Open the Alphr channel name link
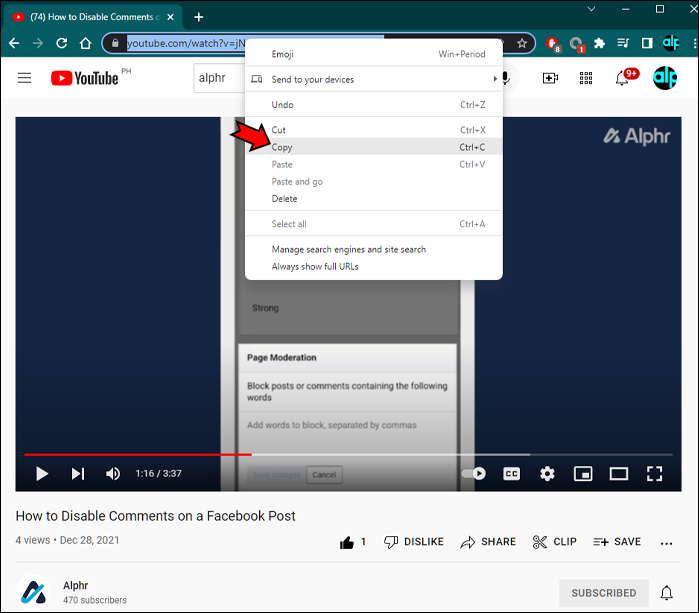Screen dimensions: 699x613 point(75,585)
